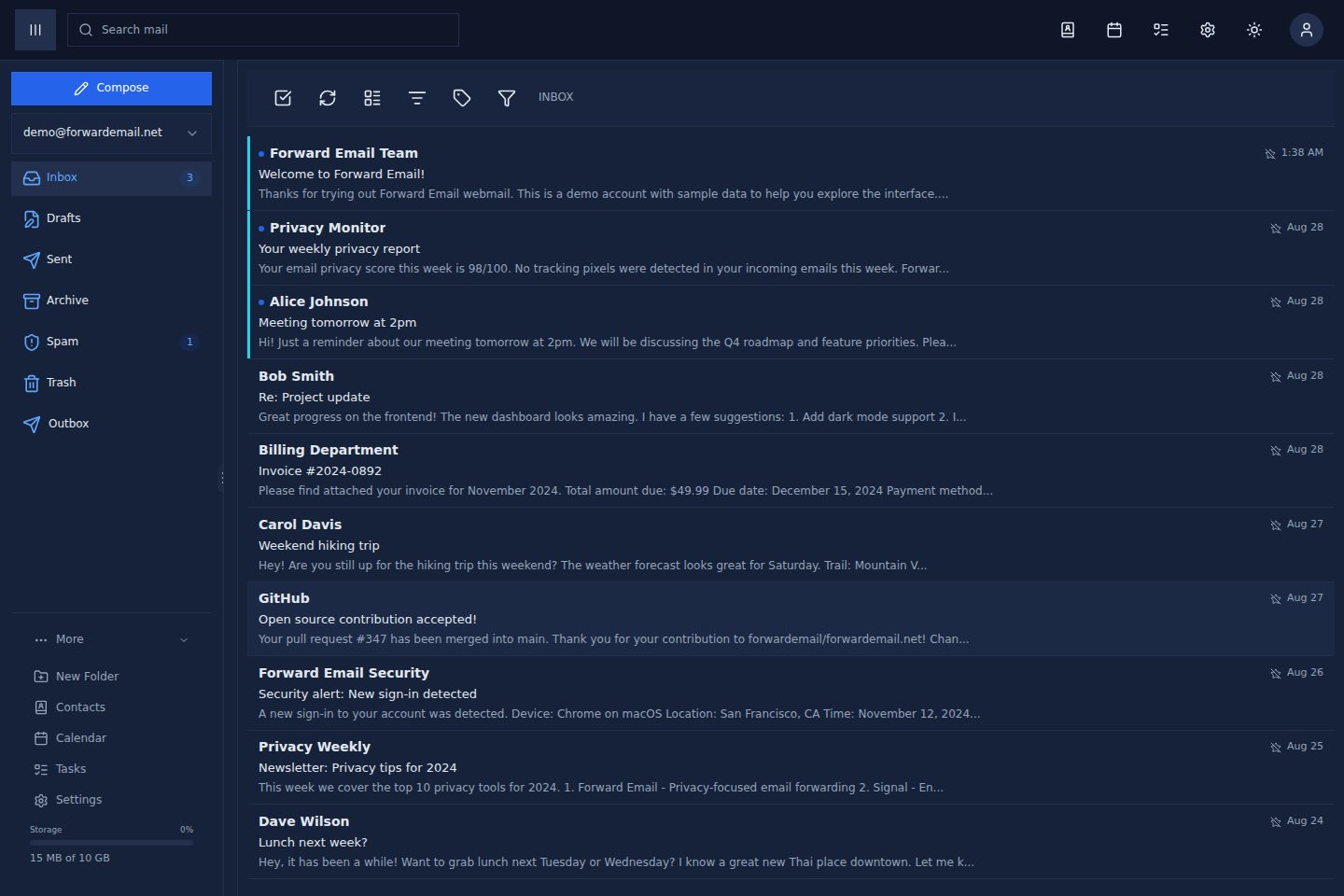Open contacts icon in top bar
The width and height of the screenshot is (1344, 896).
[x=1068, y=30]
